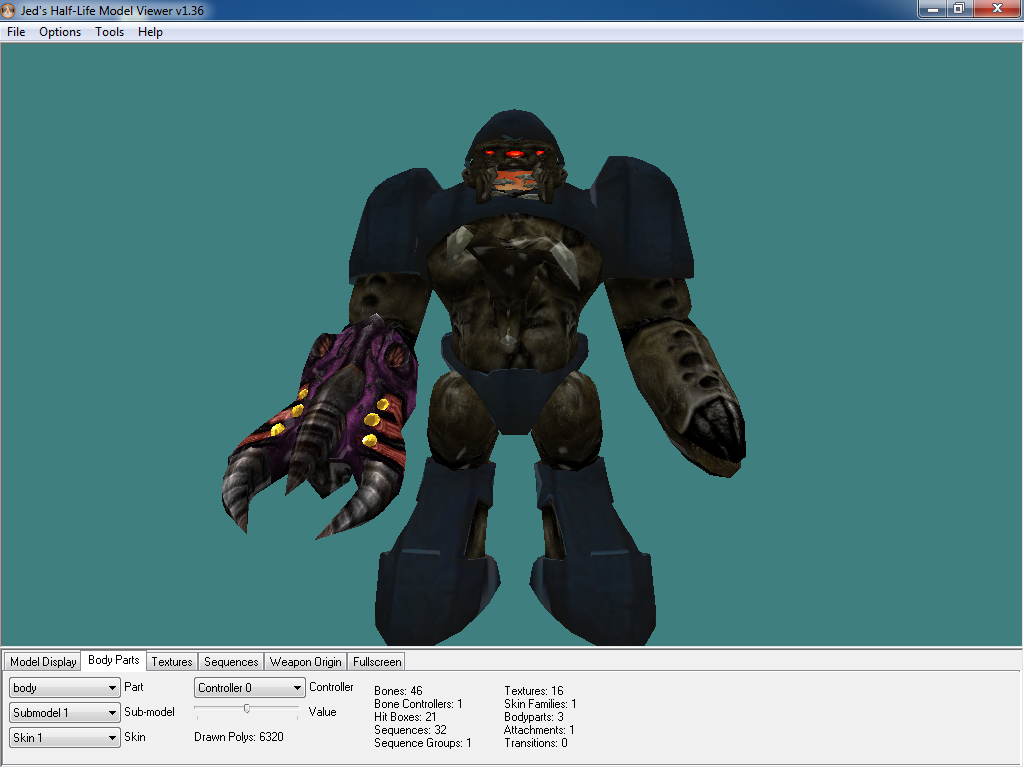Screen dimensions: 1024x768
Task: Click the 'Attachments: 1' statistic
Action: pyautogui.click(x=539, y=729)
